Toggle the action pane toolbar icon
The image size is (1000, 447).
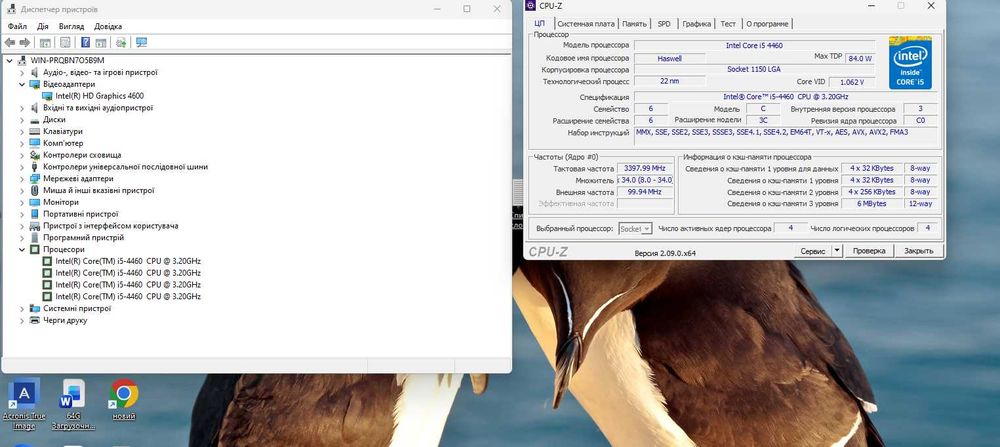(x=101, y=43)
